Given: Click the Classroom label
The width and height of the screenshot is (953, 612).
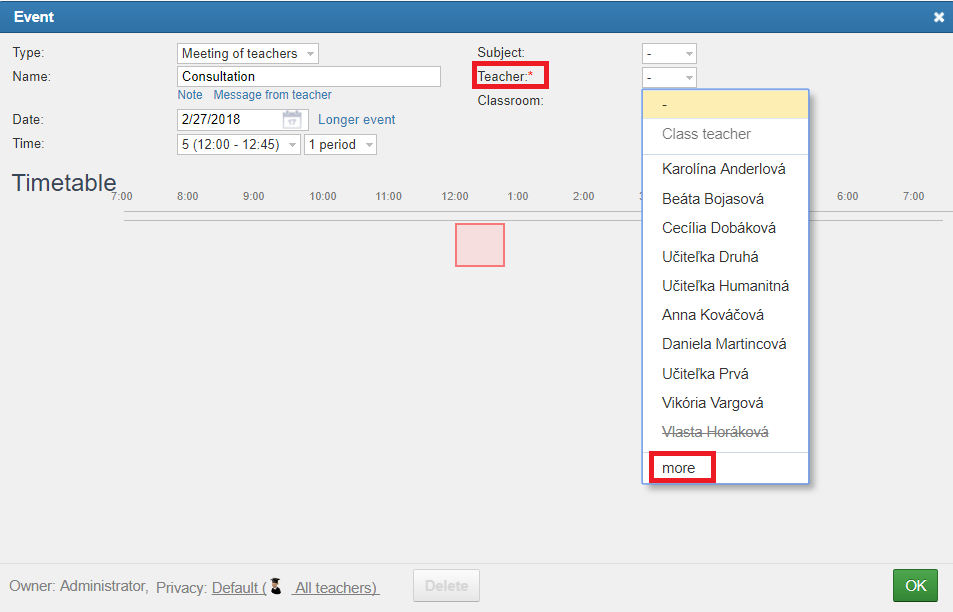Looking at the screenshot, I should coord(511,101).
